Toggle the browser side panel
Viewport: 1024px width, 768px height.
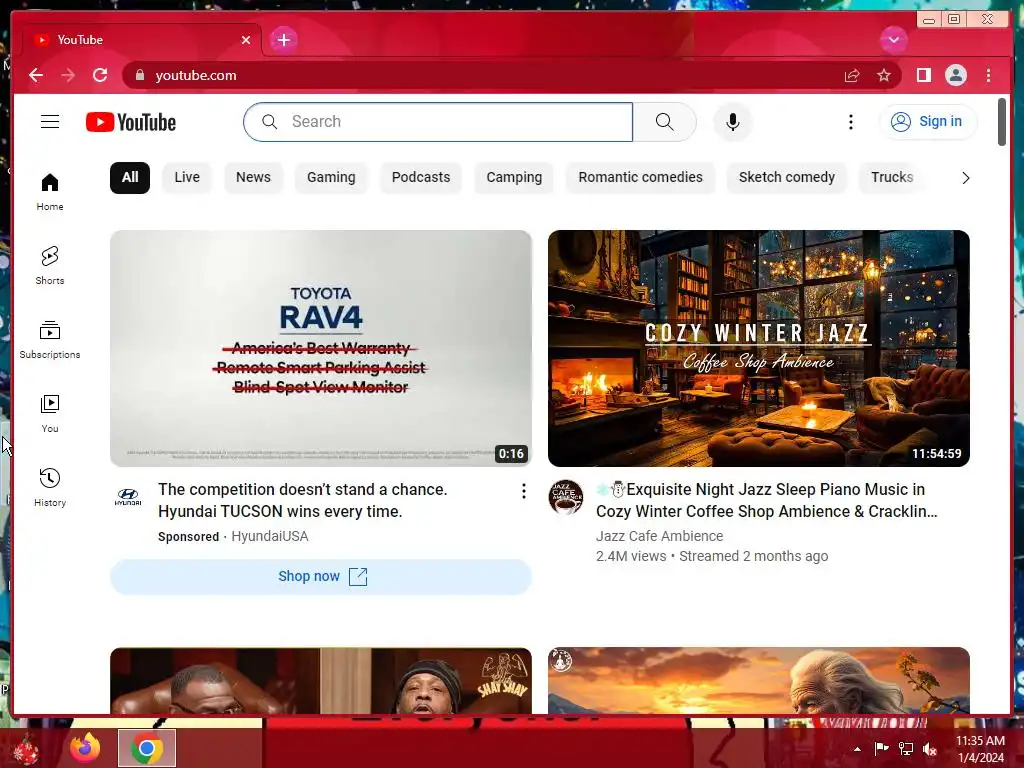coord(923,75)
